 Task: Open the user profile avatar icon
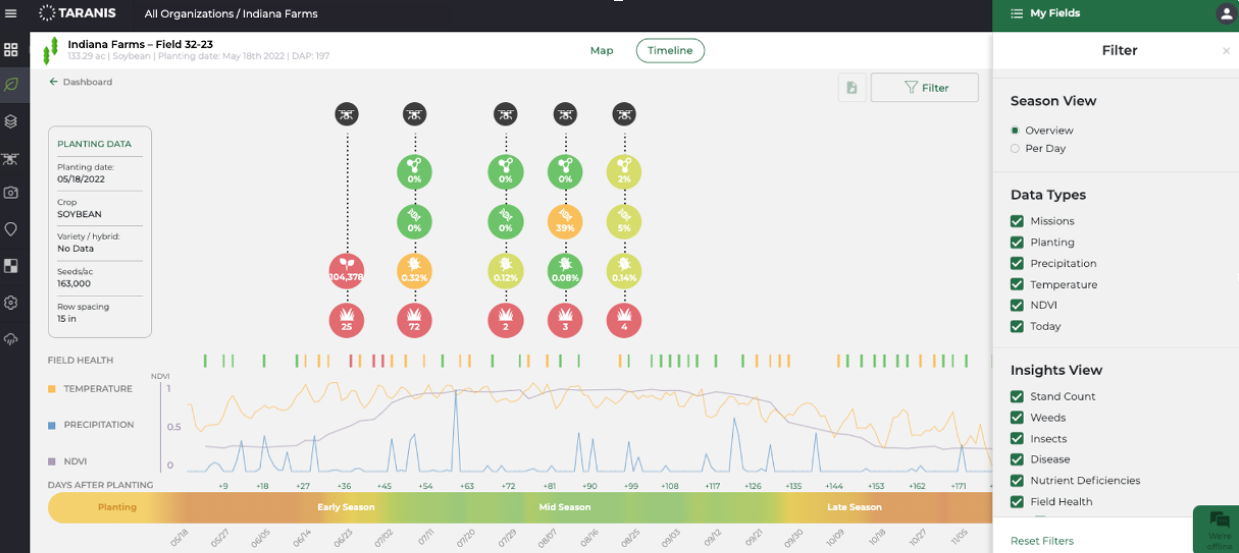click(x=1226, y=14)
